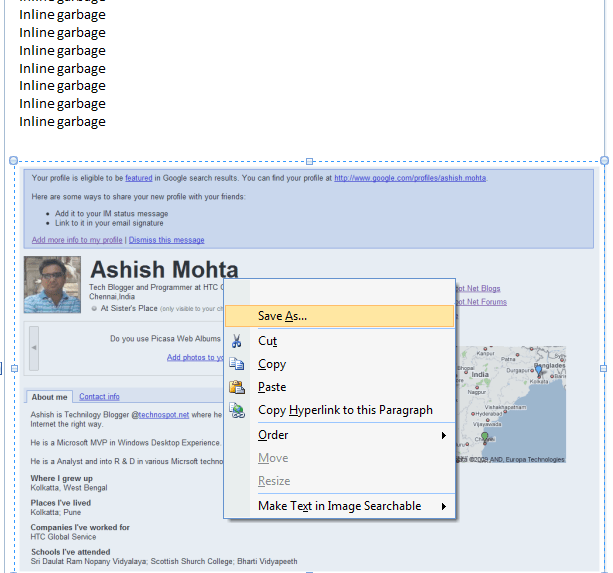613x573 pixels.
Task: Click 'Chennai,India' location text
Action: [x=112, y=297]
